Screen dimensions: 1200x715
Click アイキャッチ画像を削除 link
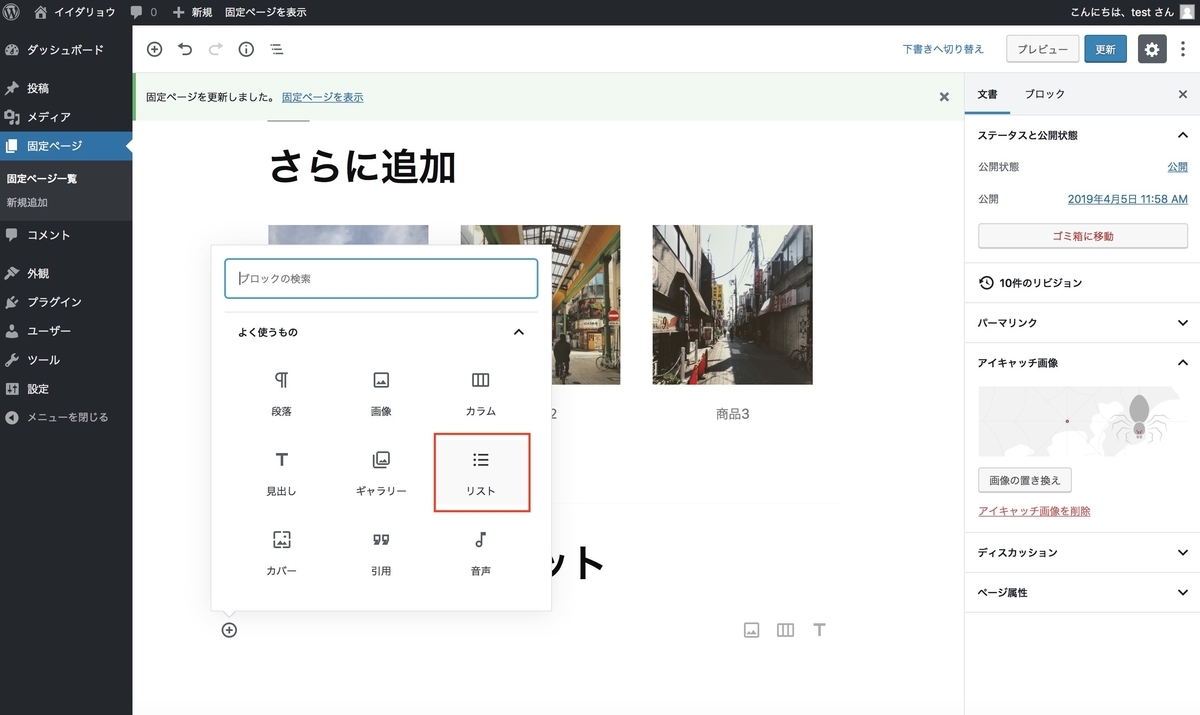pos(1034,511)
